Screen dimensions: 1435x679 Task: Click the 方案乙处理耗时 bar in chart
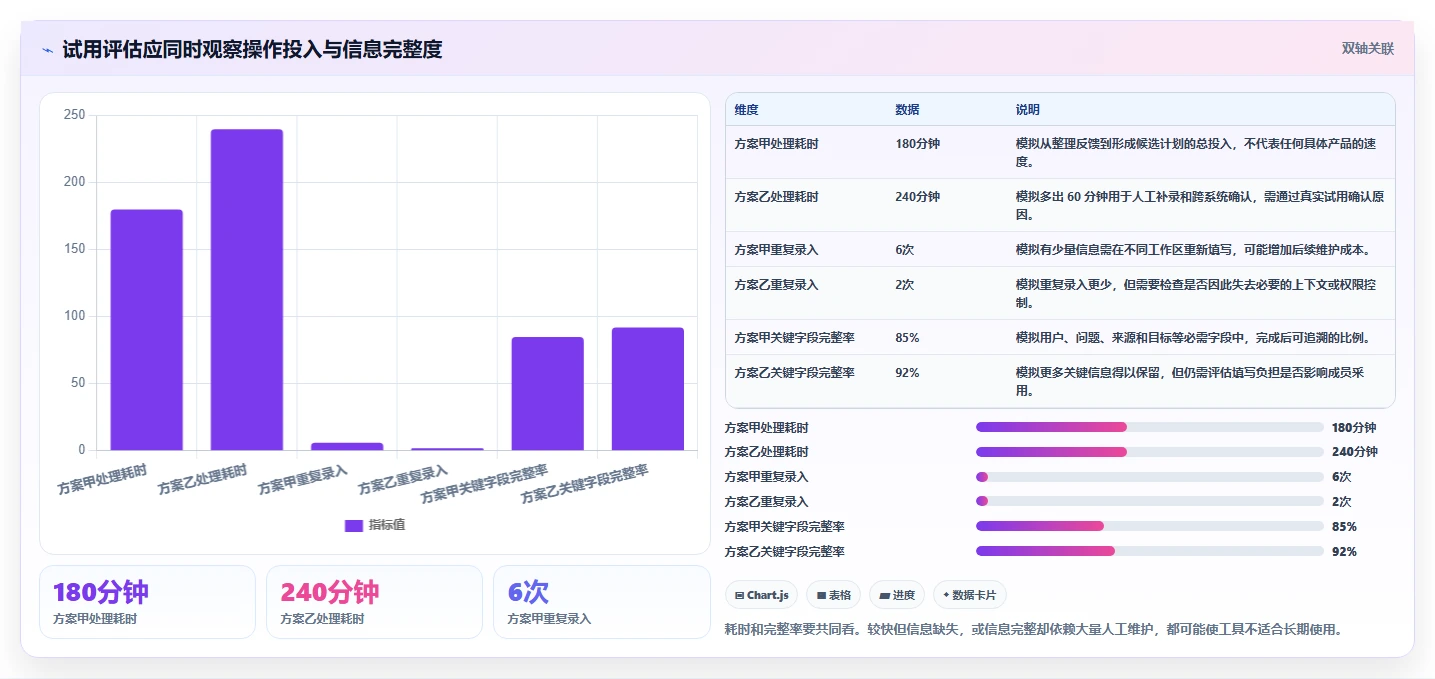click(247, 290)
